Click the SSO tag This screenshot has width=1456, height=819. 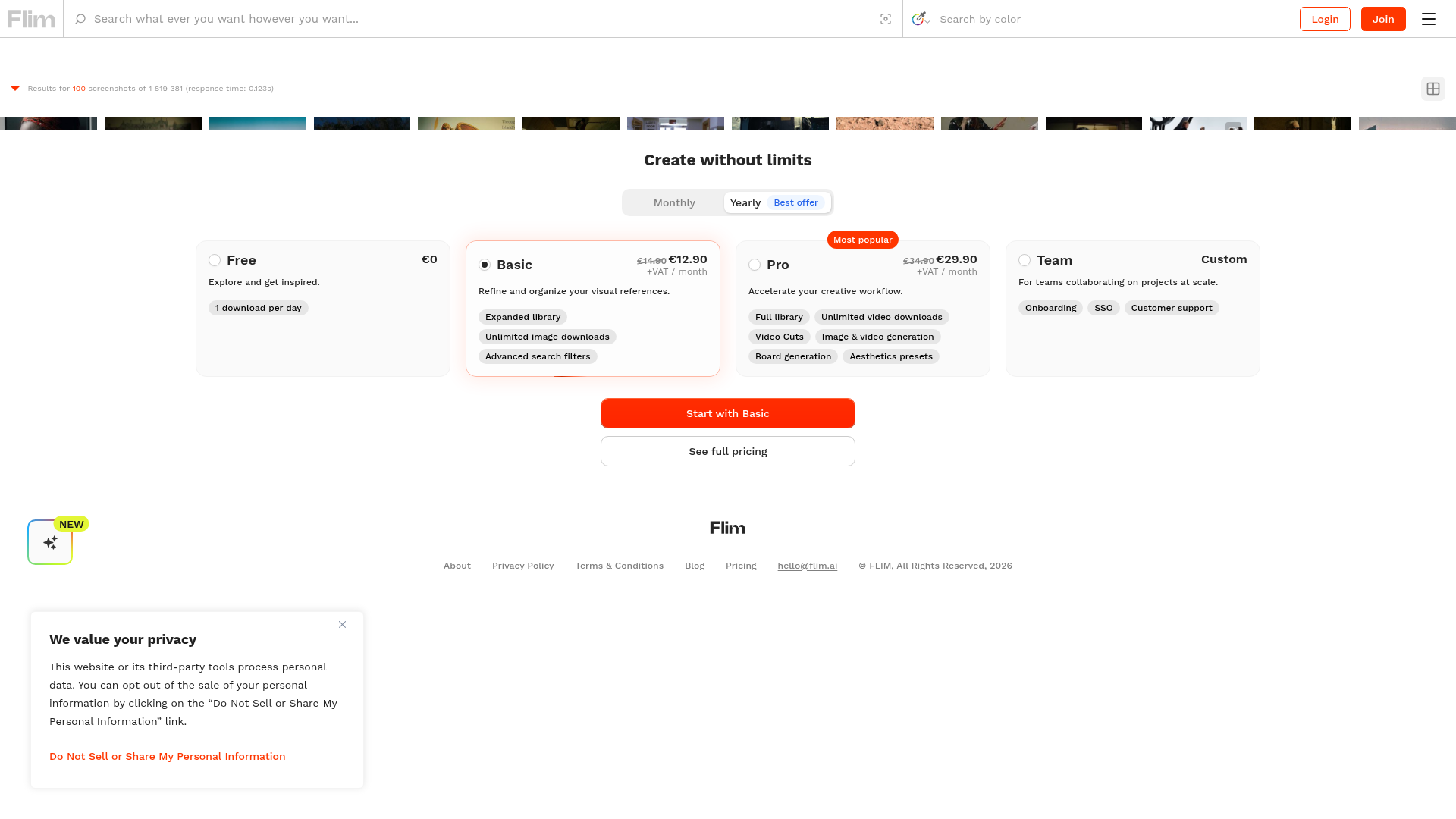1103,308
